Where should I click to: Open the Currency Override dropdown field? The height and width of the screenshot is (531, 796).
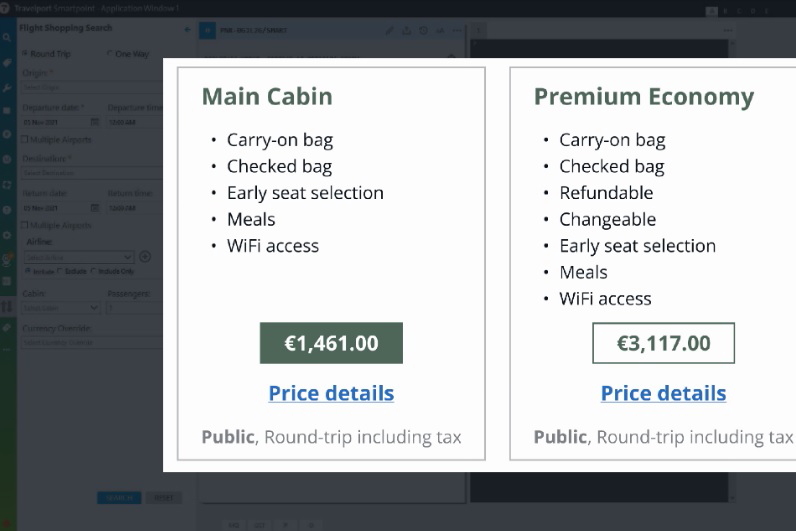(92, 343)
